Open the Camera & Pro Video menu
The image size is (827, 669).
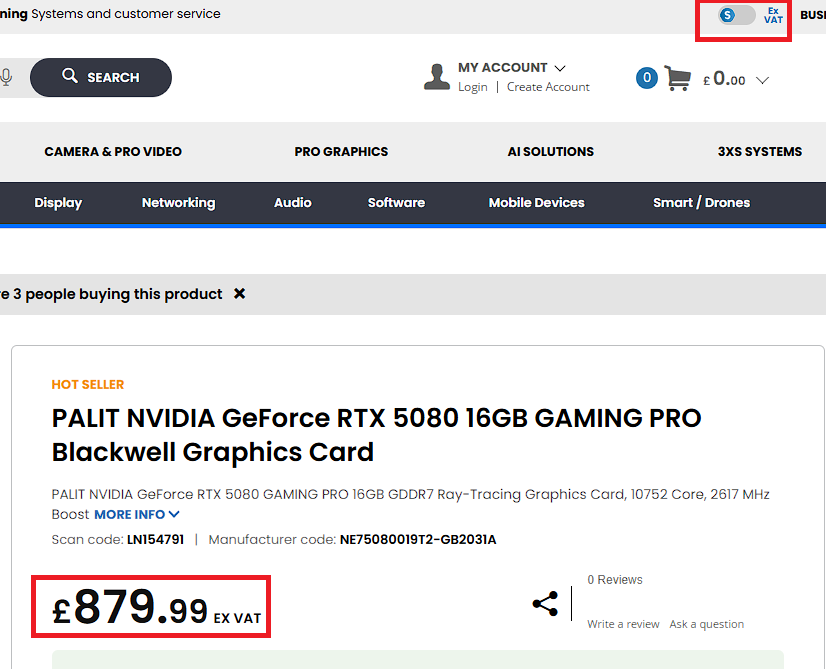point(113,152)
